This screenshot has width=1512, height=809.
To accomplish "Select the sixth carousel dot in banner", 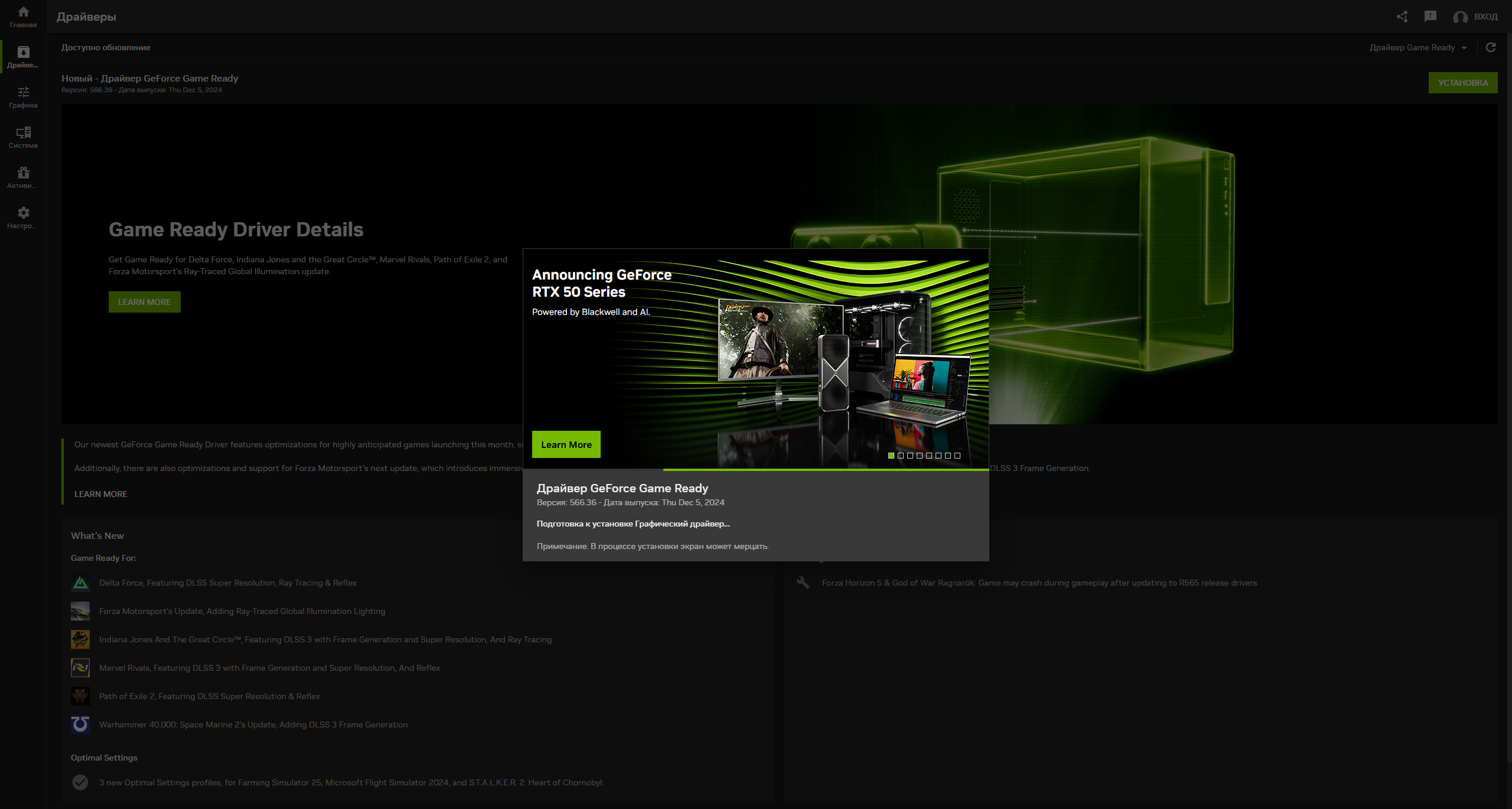I will (x=939, y=456).
